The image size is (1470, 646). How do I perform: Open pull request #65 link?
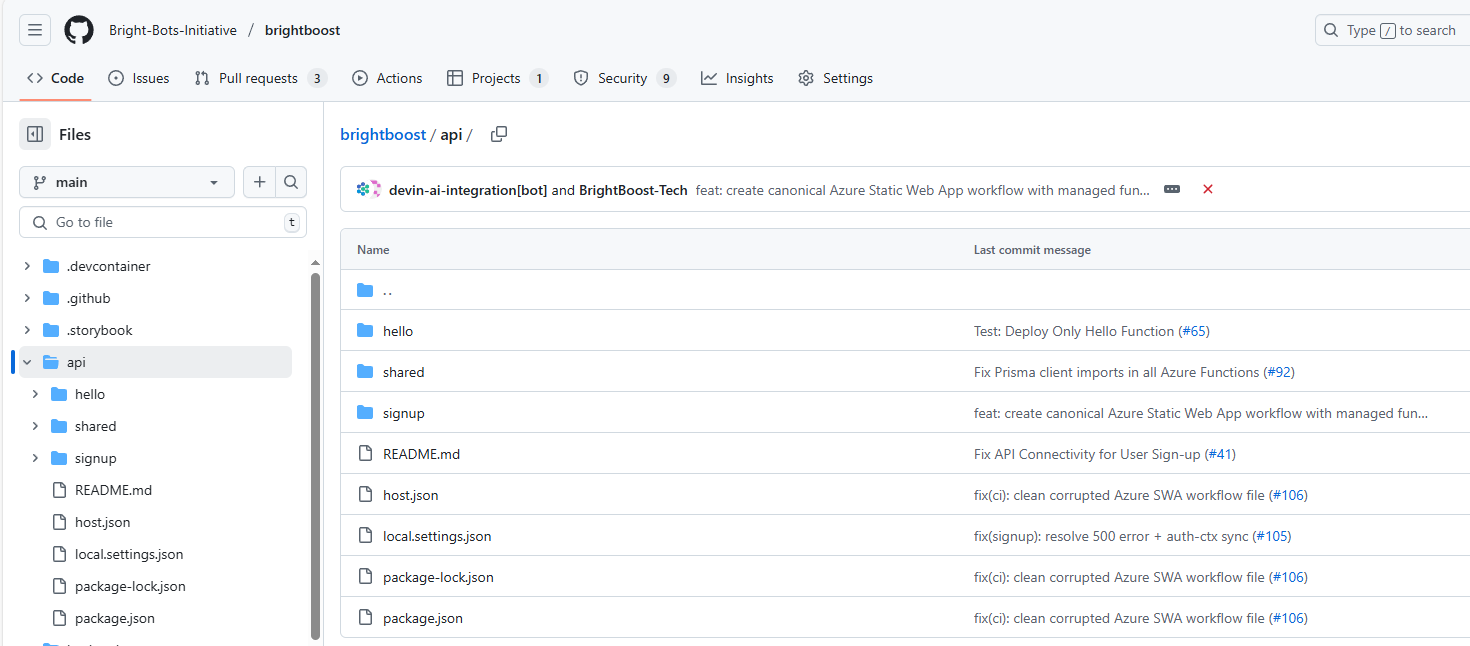(x=1194, y=331)
